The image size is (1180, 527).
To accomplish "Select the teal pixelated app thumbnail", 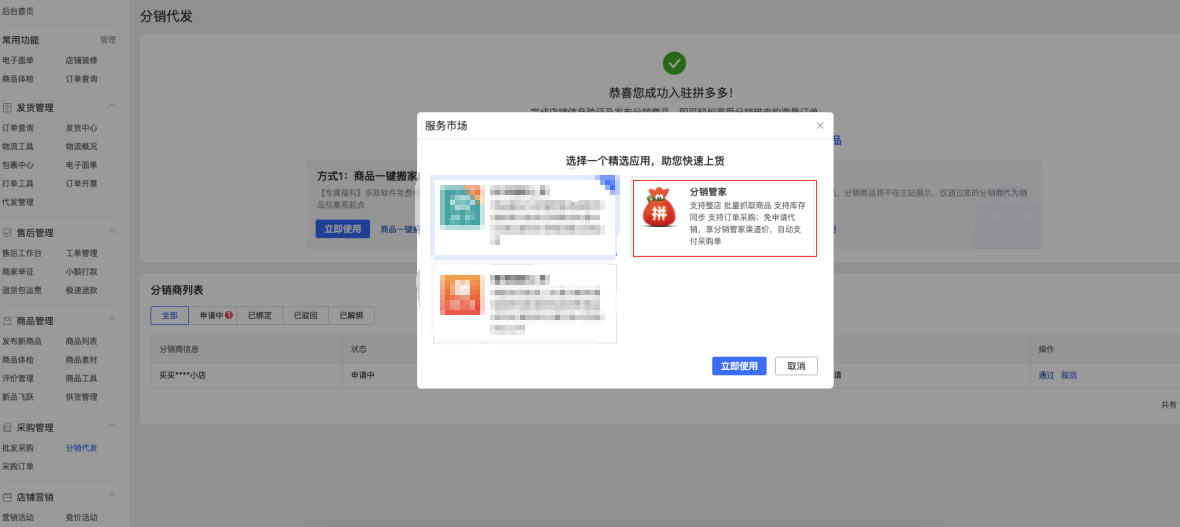I will (461, 207).
